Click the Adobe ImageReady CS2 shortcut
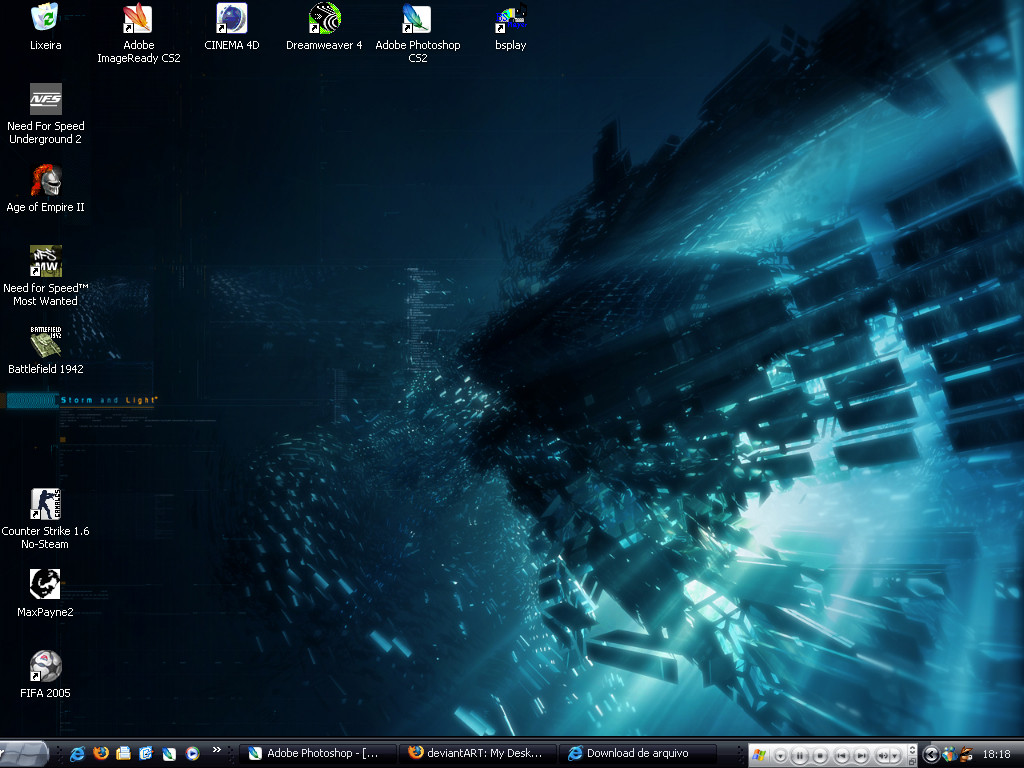 138,19
